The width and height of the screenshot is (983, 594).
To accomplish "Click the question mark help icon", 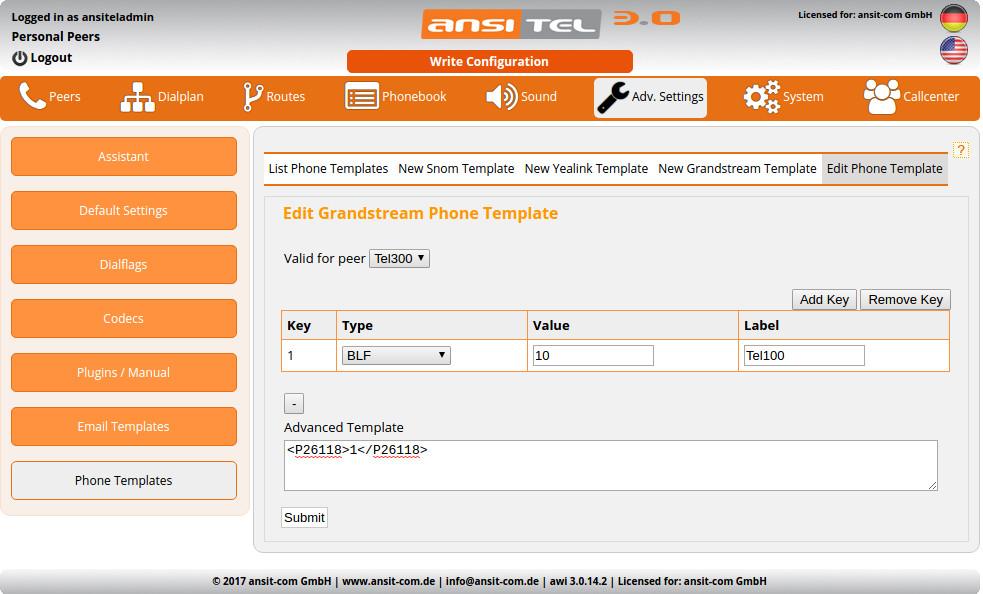I will click(x=962, y=148).
